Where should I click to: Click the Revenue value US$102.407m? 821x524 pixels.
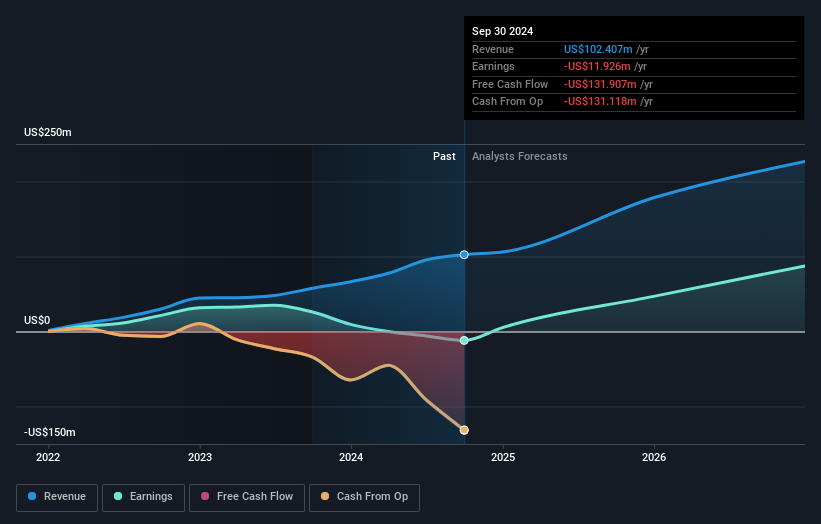598,49
